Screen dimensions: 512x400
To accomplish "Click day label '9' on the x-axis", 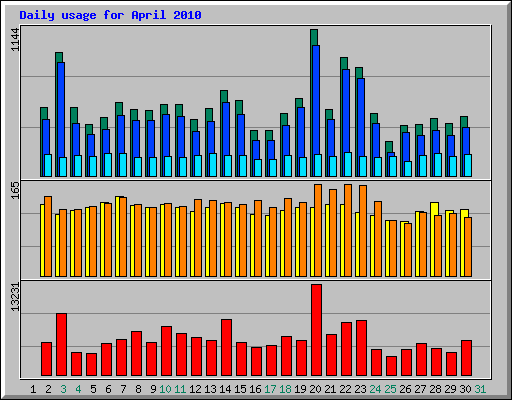I will (153, 389).
